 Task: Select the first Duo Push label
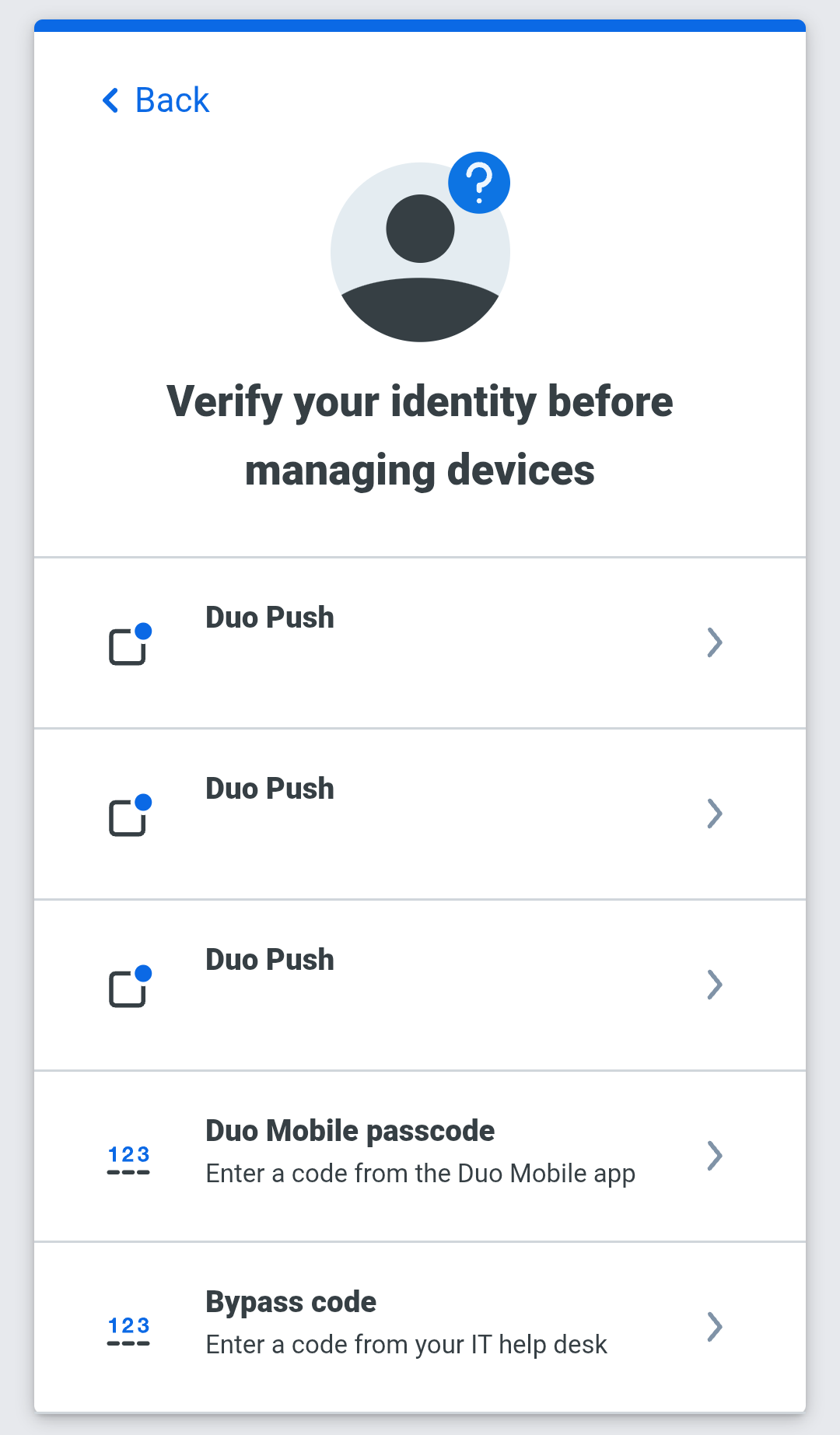click(270, 618)
